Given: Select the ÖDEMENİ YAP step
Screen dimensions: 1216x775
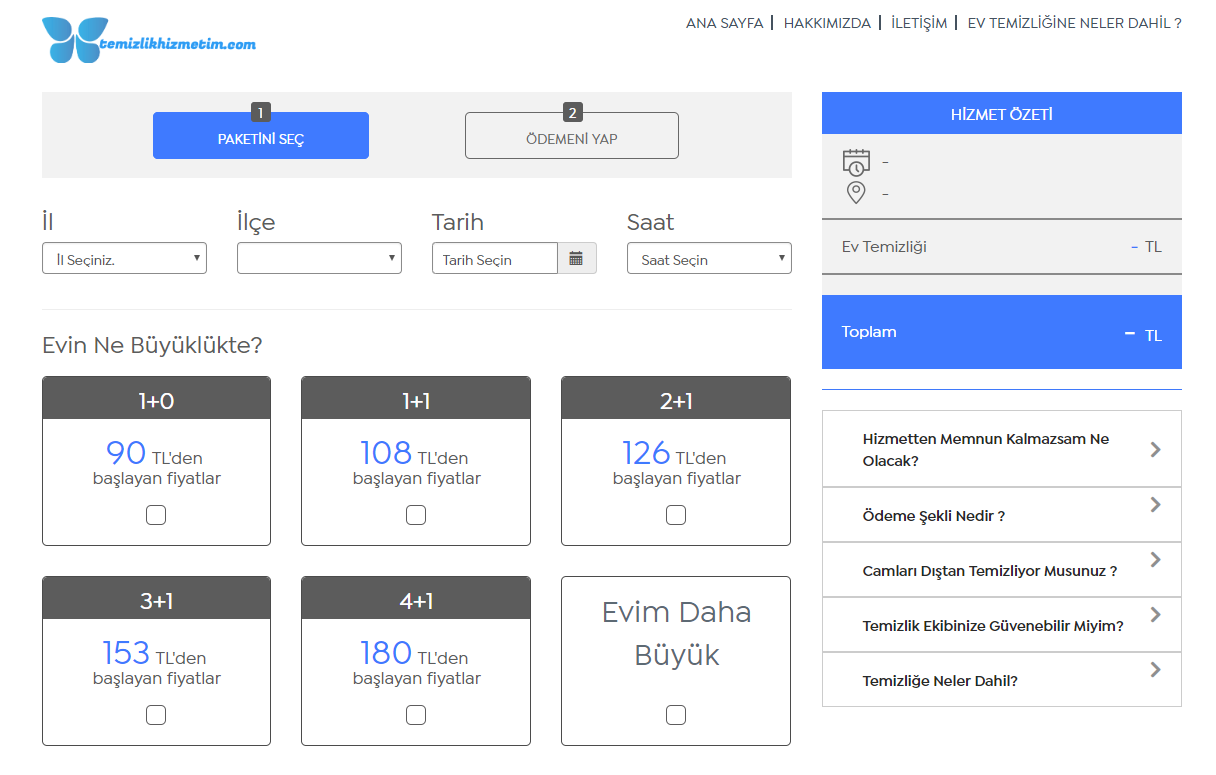Looking at the screenshot, I should pos(572,135).
